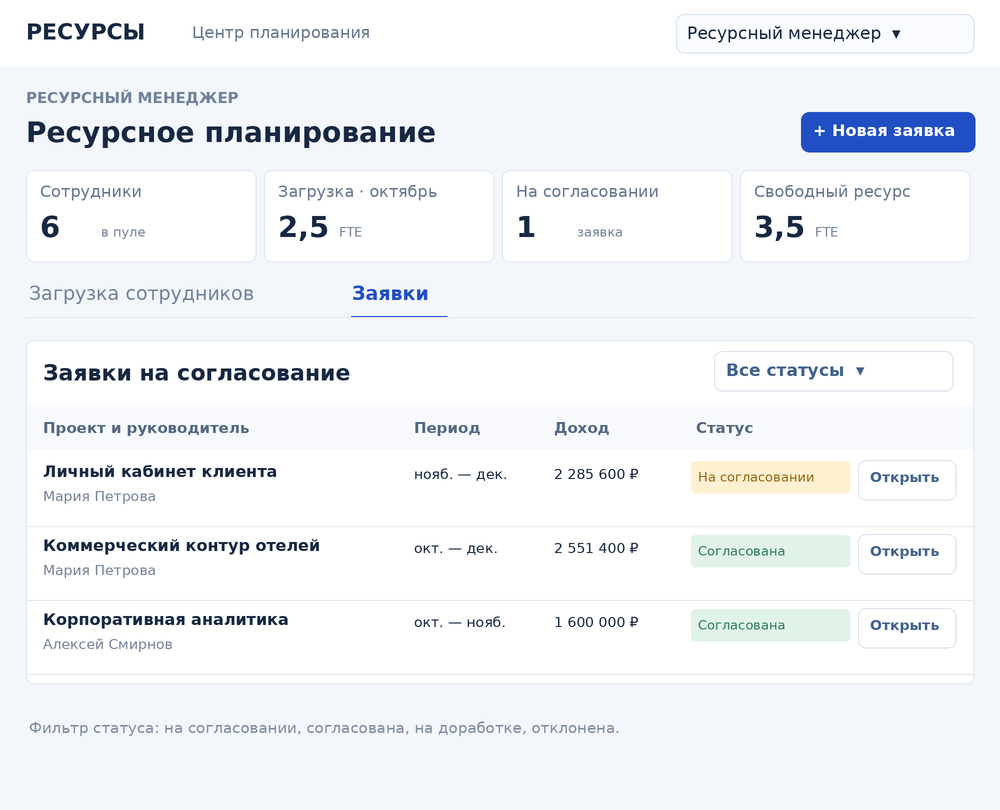Click the Корпоративная аналитика project name
This screenshot has width=1000, height=810.
pos(166,620)
